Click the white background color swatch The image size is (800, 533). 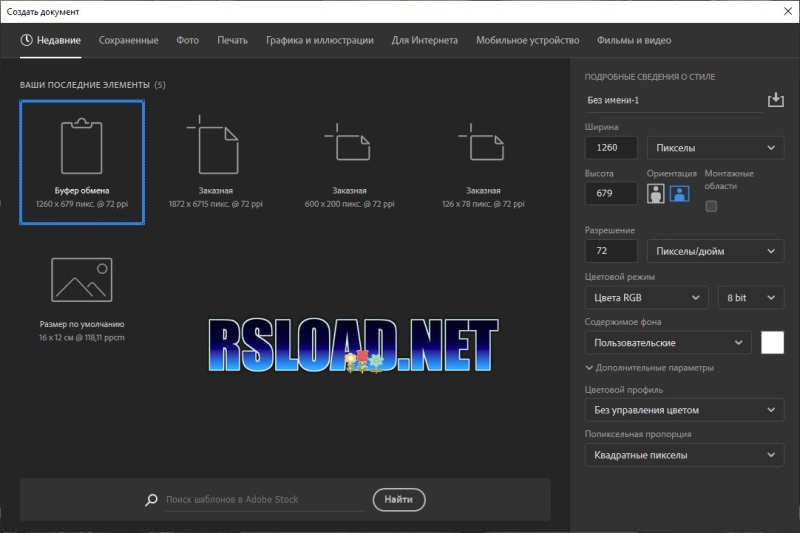(x=772, y=342)
